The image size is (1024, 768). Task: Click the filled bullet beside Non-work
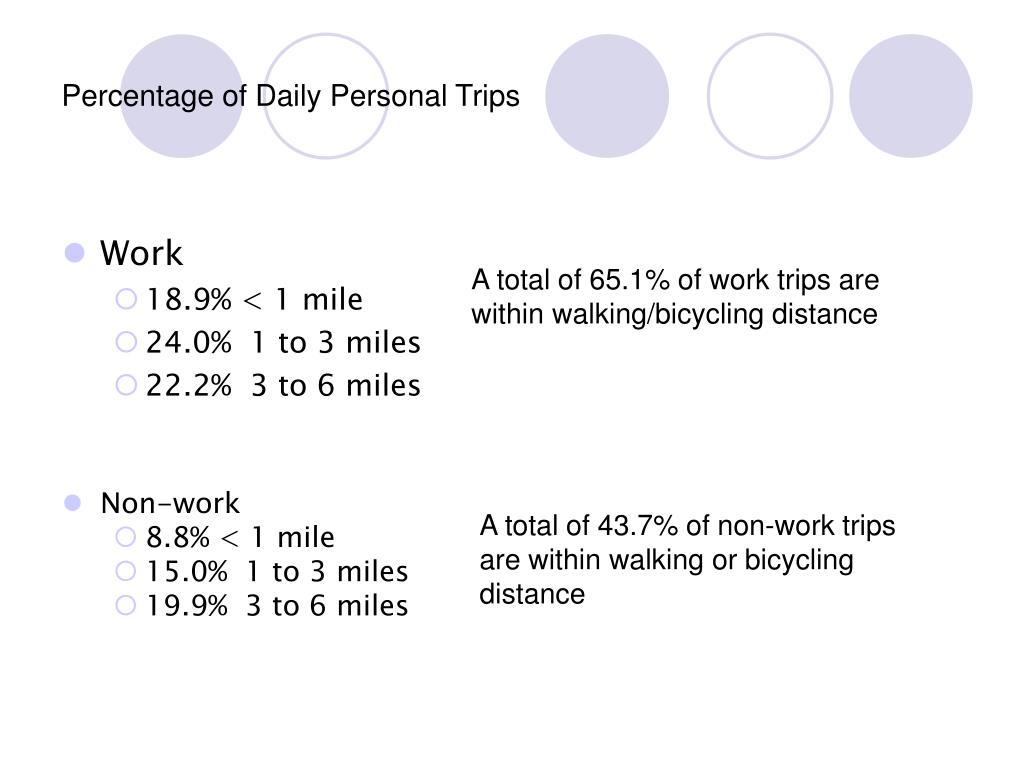72,503
